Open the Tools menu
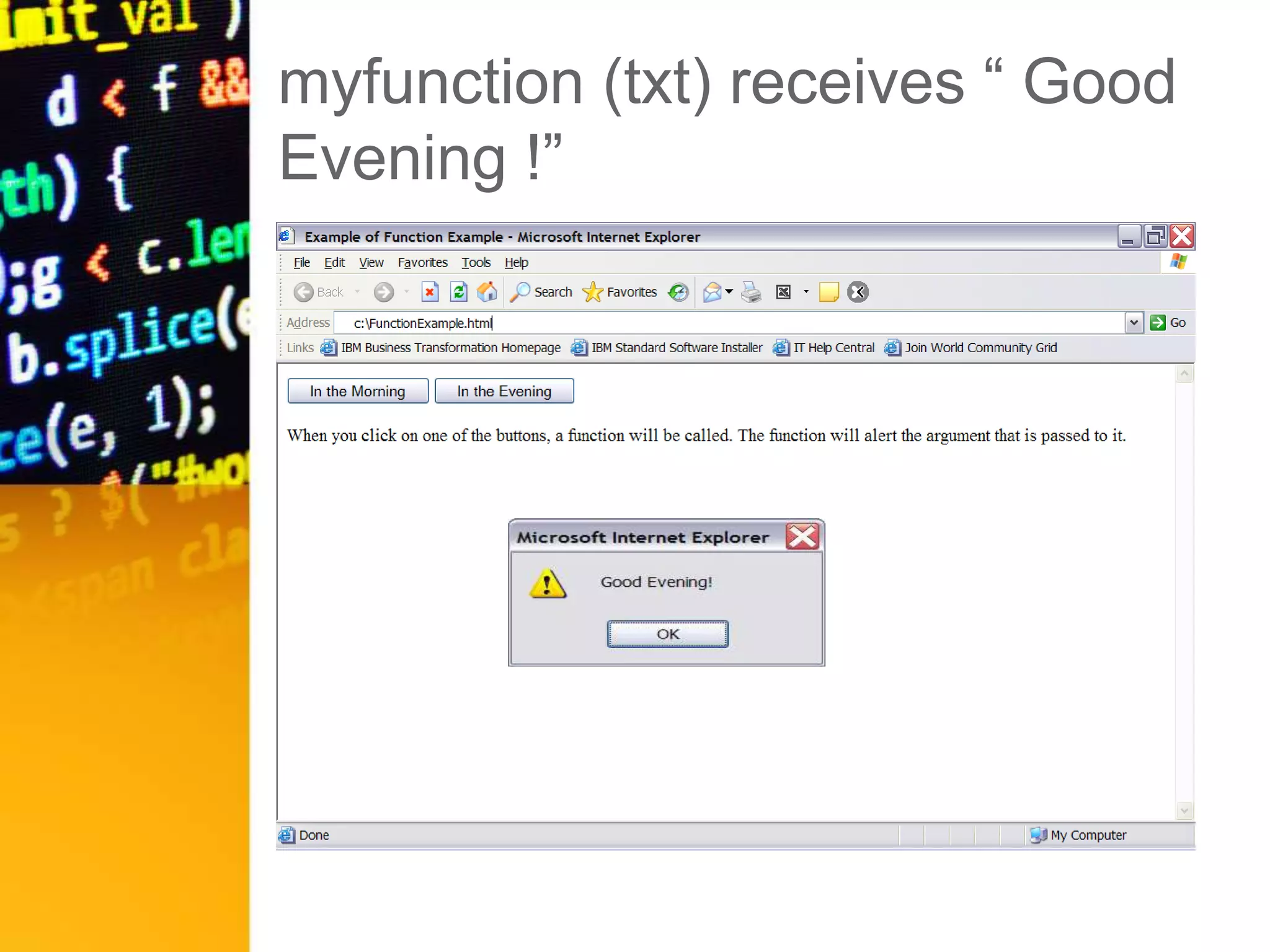 click(x=476, y=263)
